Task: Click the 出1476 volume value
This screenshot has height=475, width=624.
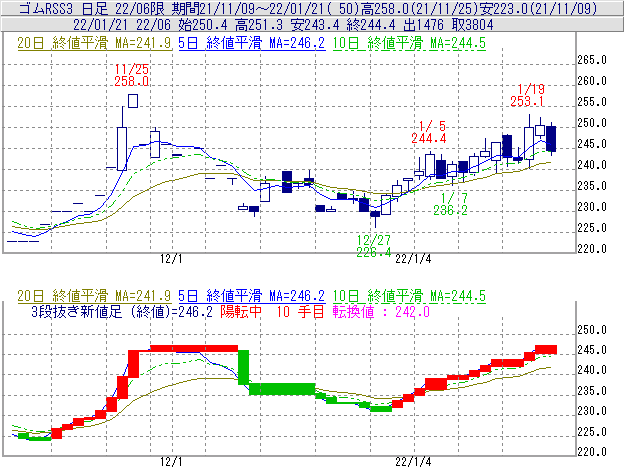Action: point(423,25)
